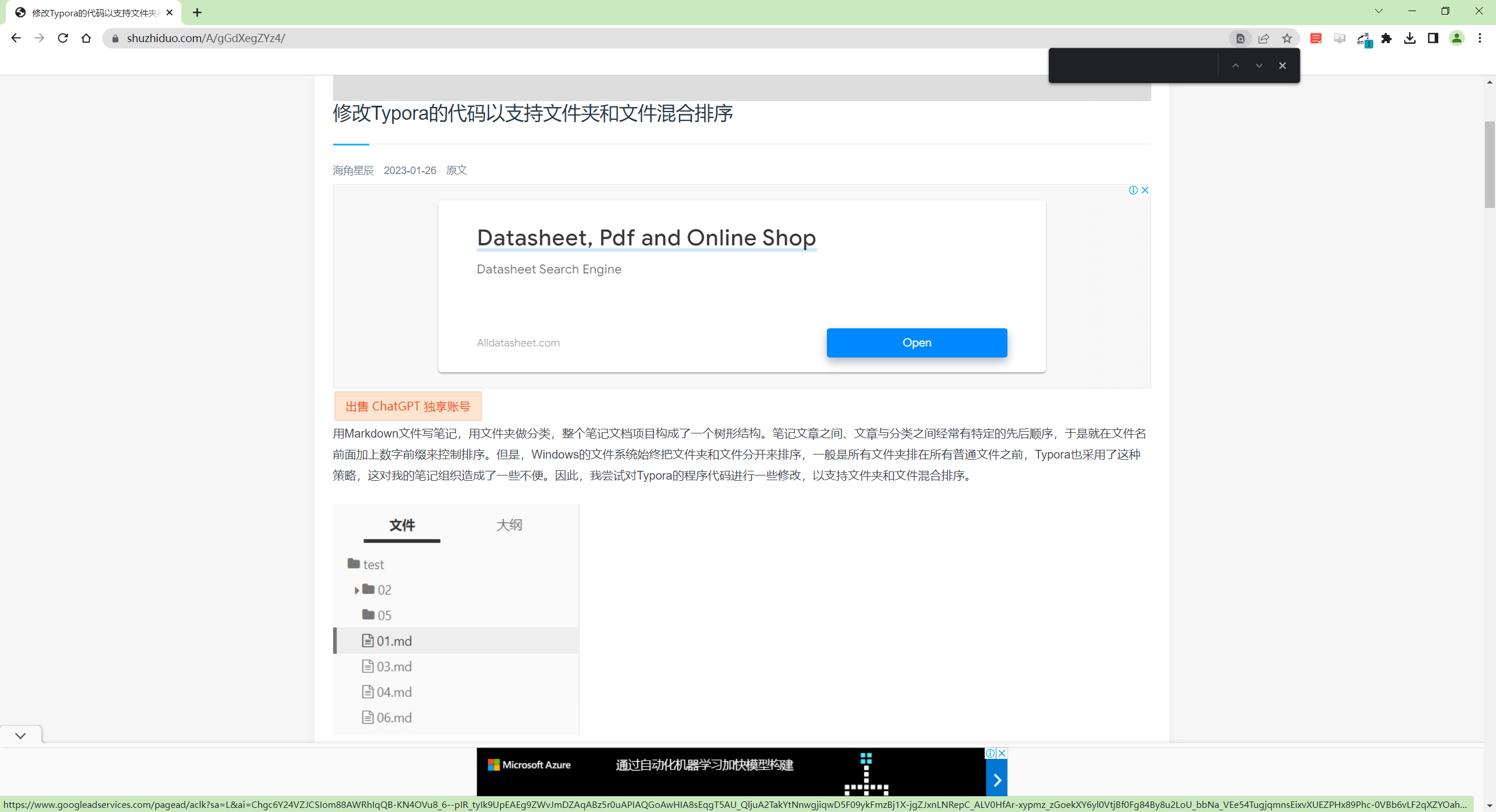Click Alldatasheet.com in the ad
The width and height of the screenshot is (1496, 812).
pyautogui.click(x=518, y=343)
